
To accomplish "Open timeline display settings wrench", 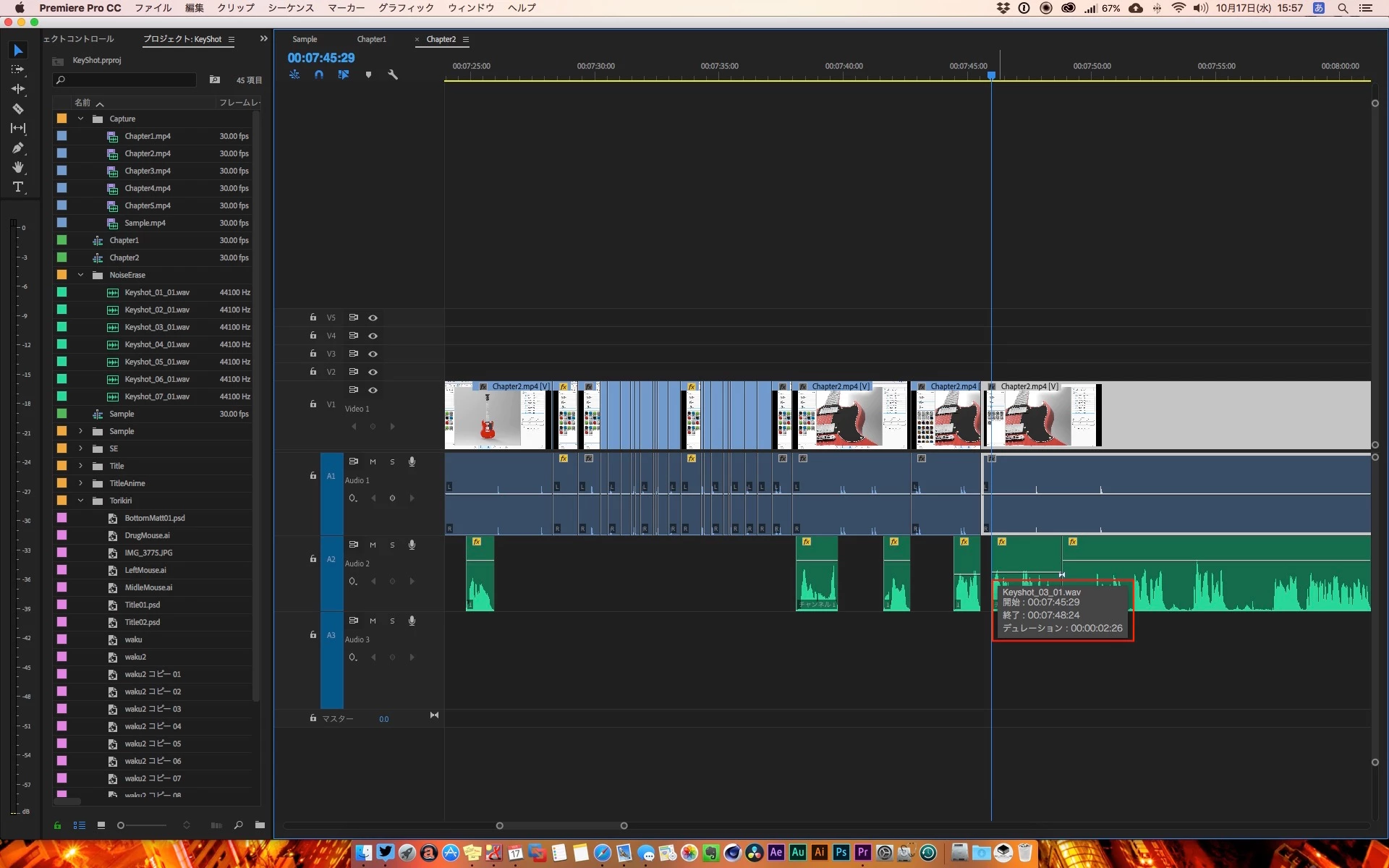I will pos(393,75).
